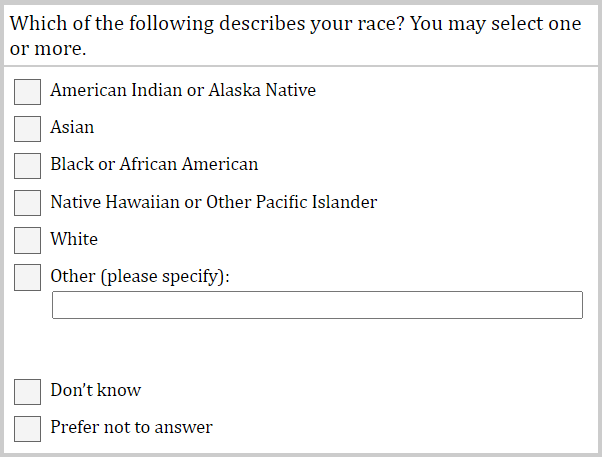Click the 'Prefer not to answer' label text
Screen dimensions: 602x457
tap(131, 428)
